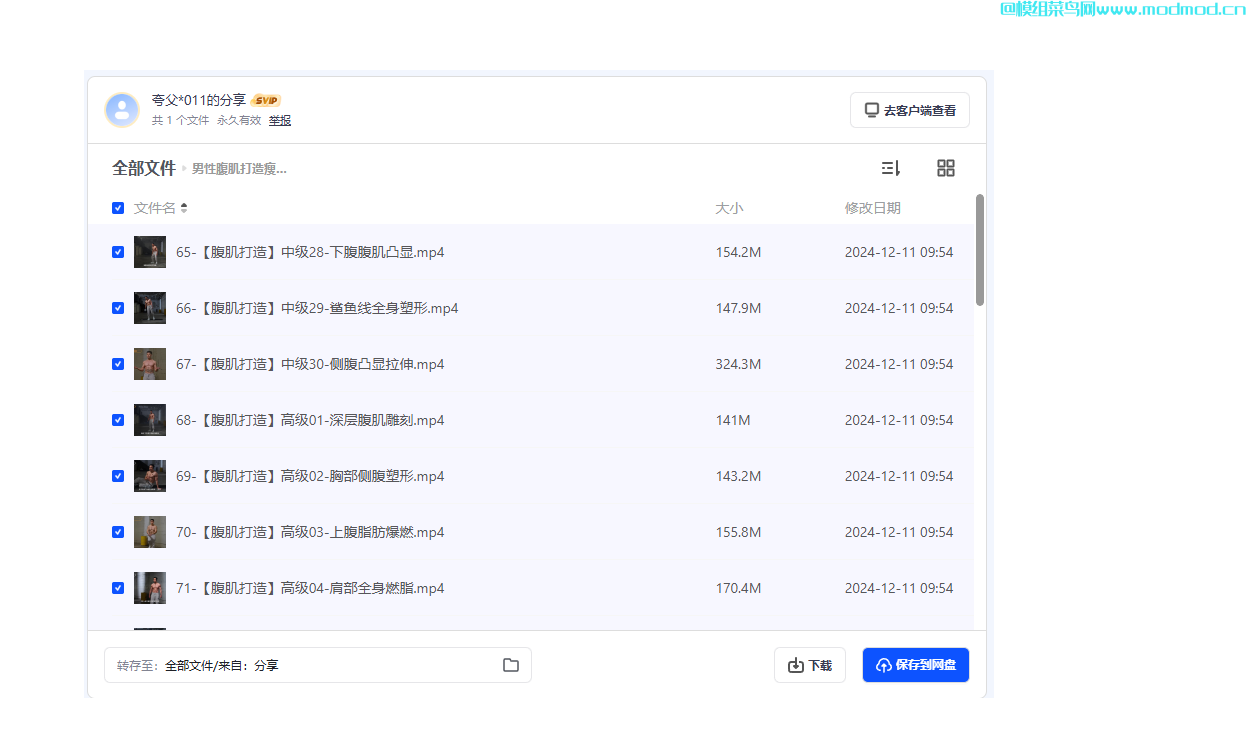Click the 文件名 column header

pyautogui.click(x=155, y=208)
